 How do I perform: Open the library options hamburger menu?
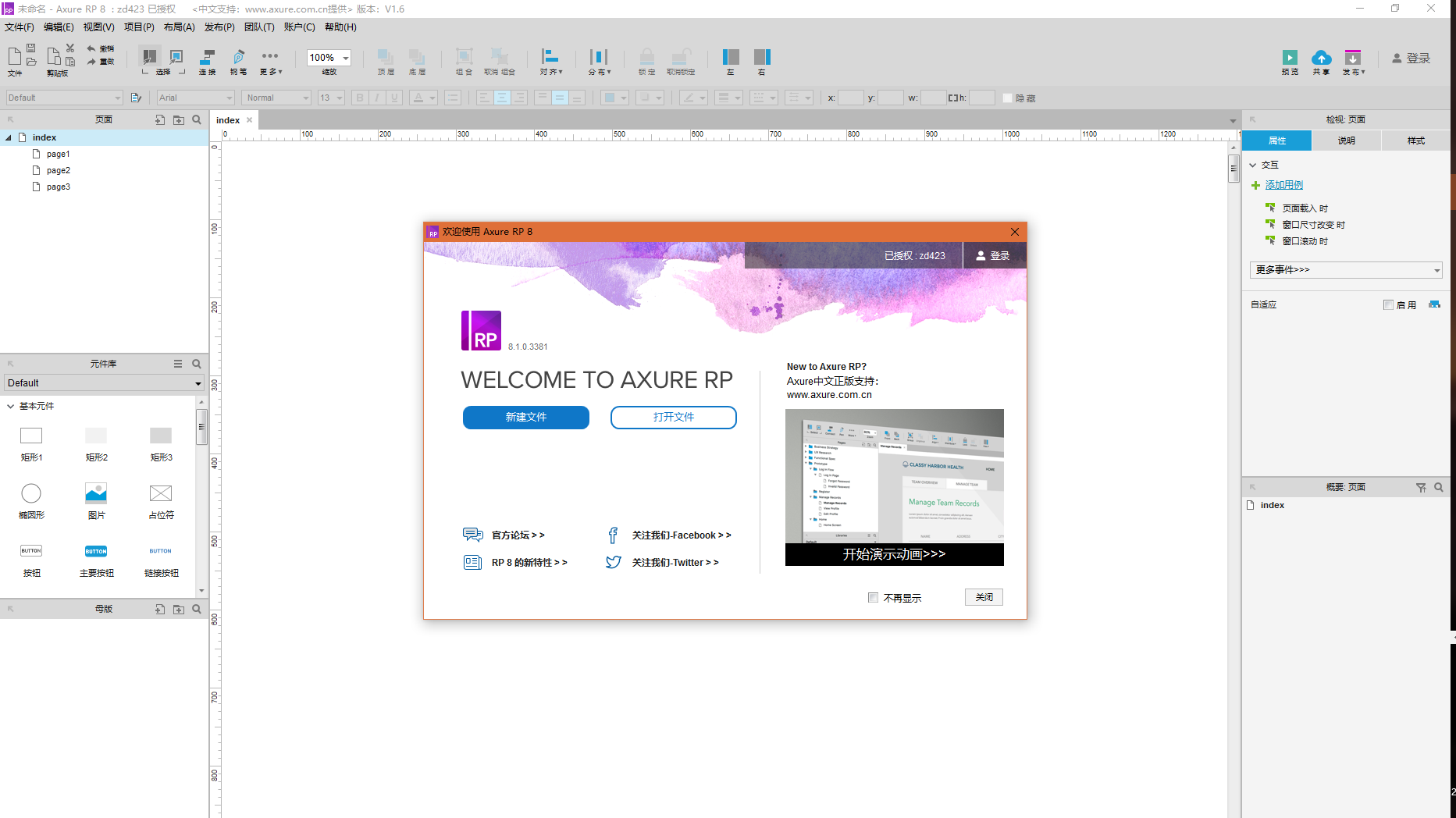[x=178, y=364]
